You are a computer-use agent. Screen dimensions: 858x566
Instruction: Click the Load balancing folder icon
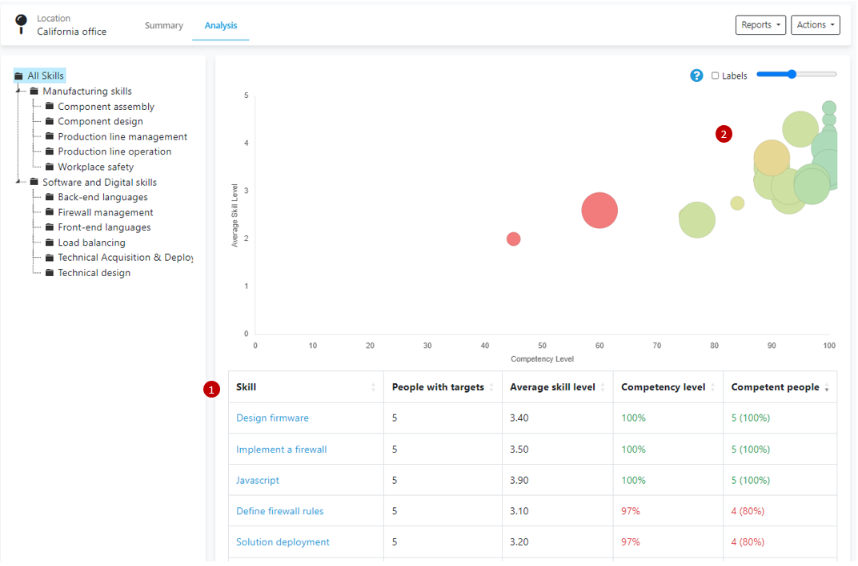pos(49,243)
